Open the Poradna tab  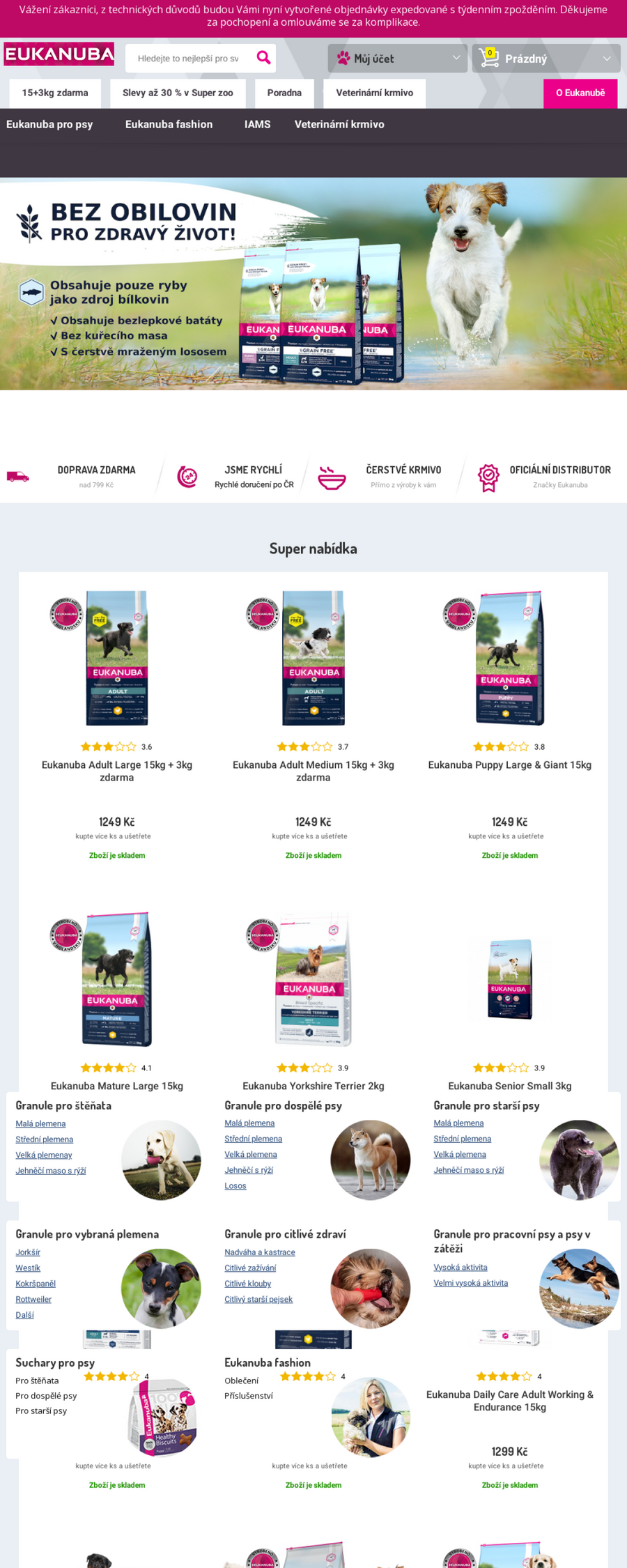coord(284,93)
